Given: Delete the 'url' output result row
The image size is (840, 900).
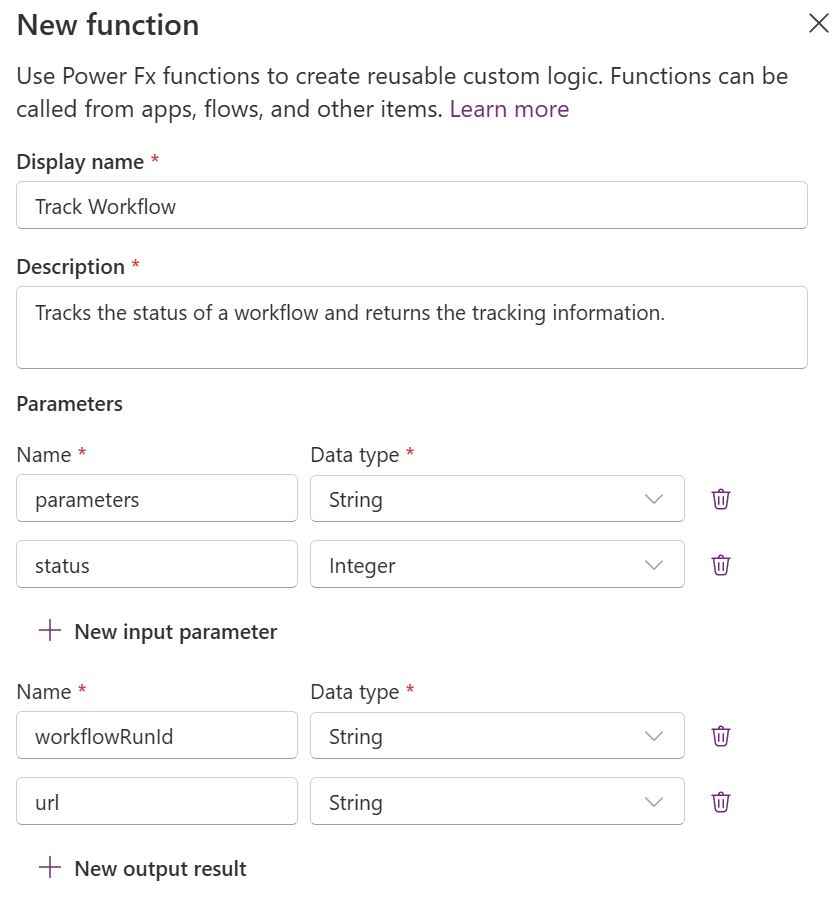Looking at the screenshot, I should (721, 802).
